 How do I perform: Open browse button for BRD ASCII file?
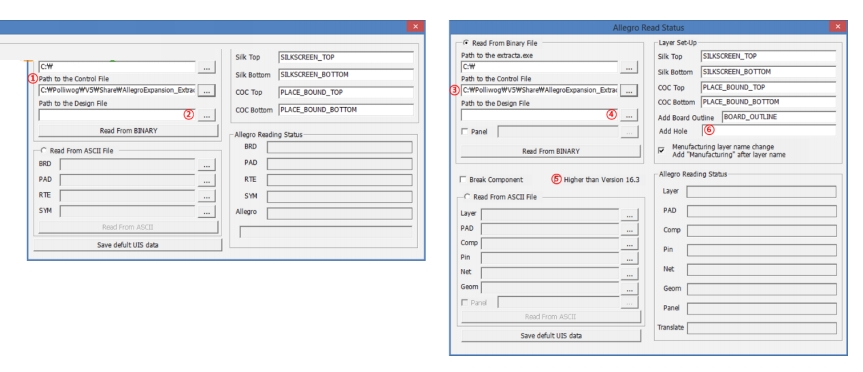[206, 165]
